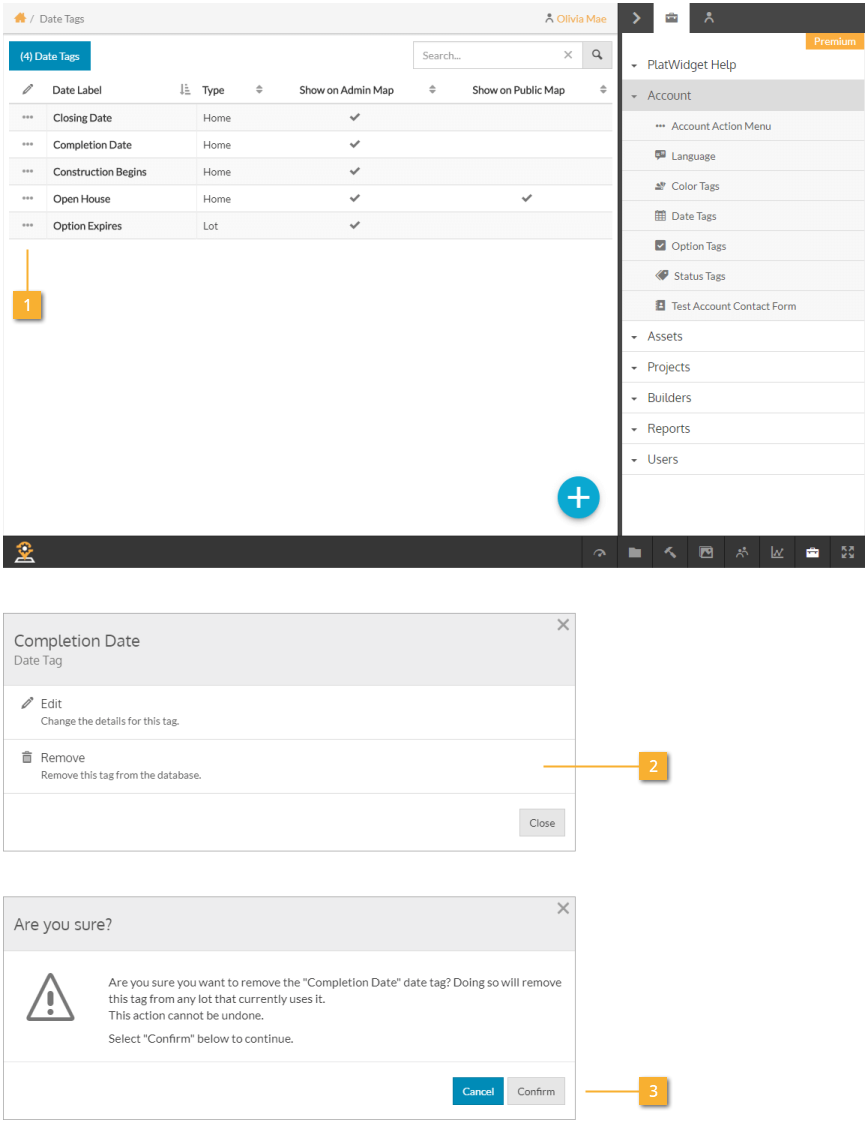Click into the Search text field
Viewport: 868px width, 1123px height.
click(488, 55)
